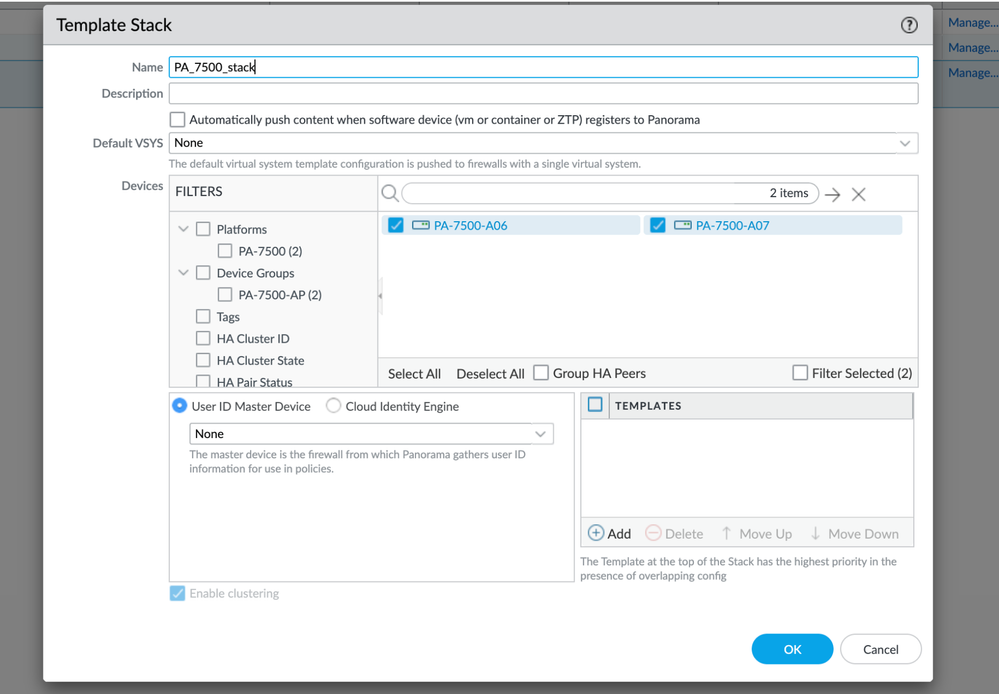Click Select All devices
The image size is (999, 694).
click(414, 373)
